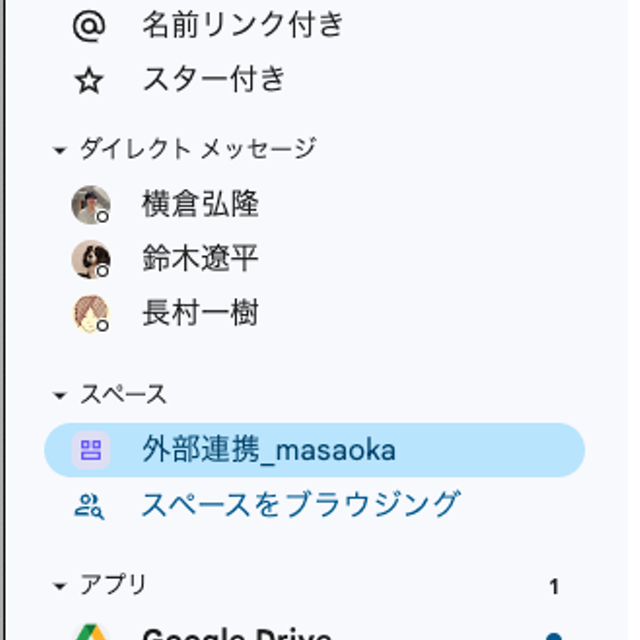Collapse the スペース section arrow
The image size is (640, 640).
(60, 396)
